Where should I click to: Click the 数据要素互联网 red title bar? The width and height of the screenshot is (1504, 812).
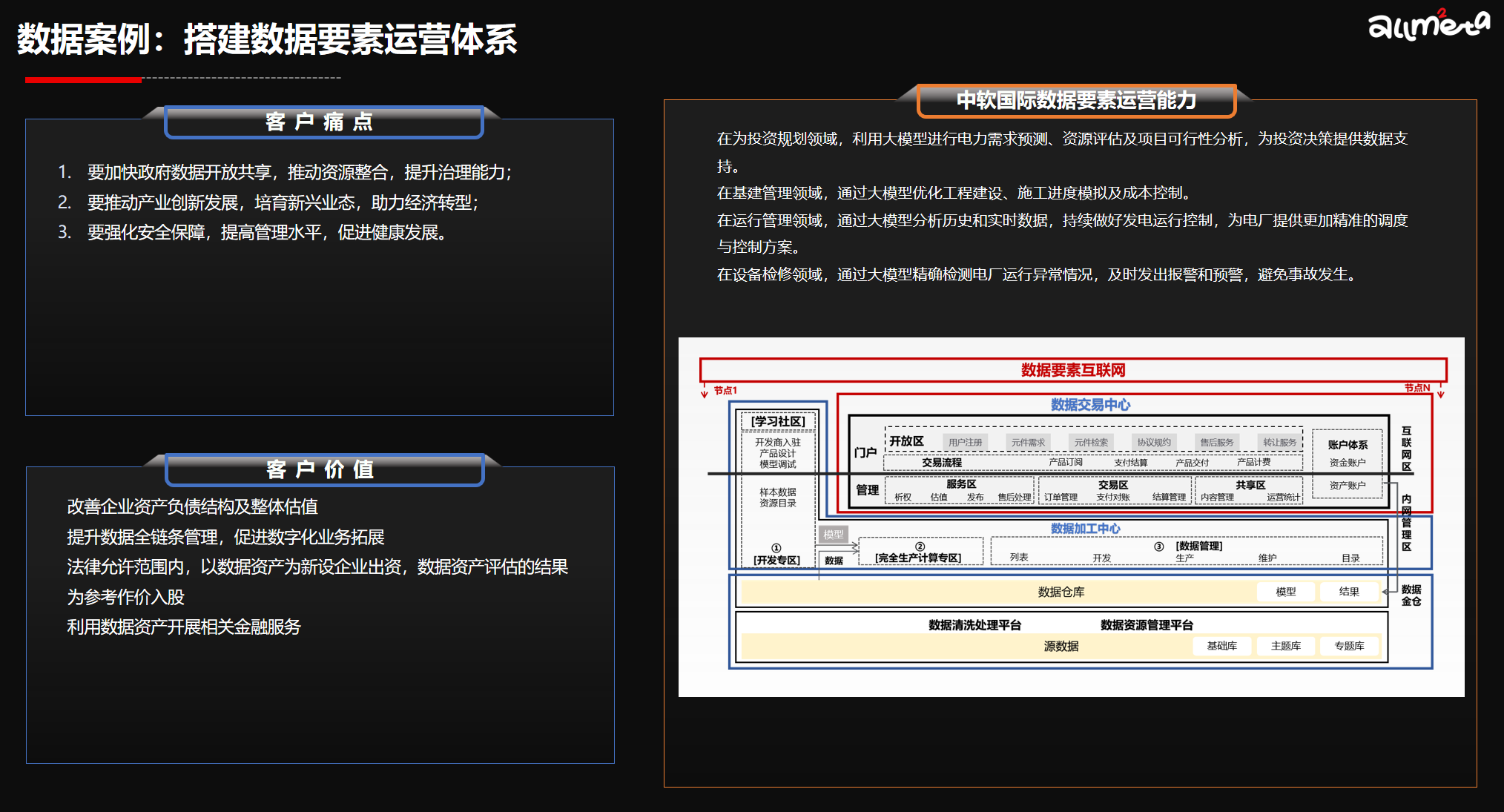pos(1072,370)
